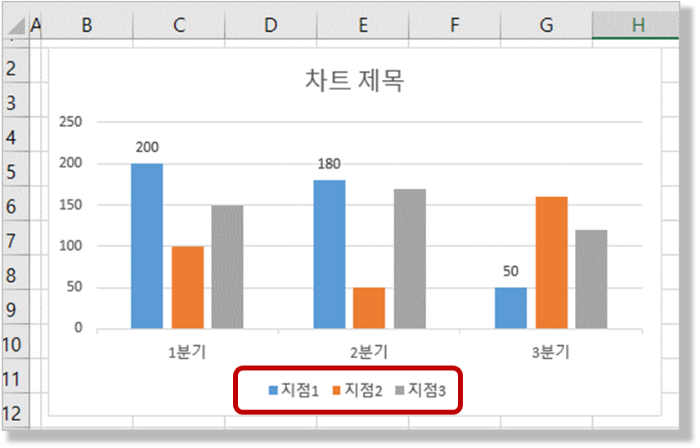Click the data label '200'
Image resolution: width=700 pixels, height=448 pixels.
pyautogui.click(x=147, y=147)
